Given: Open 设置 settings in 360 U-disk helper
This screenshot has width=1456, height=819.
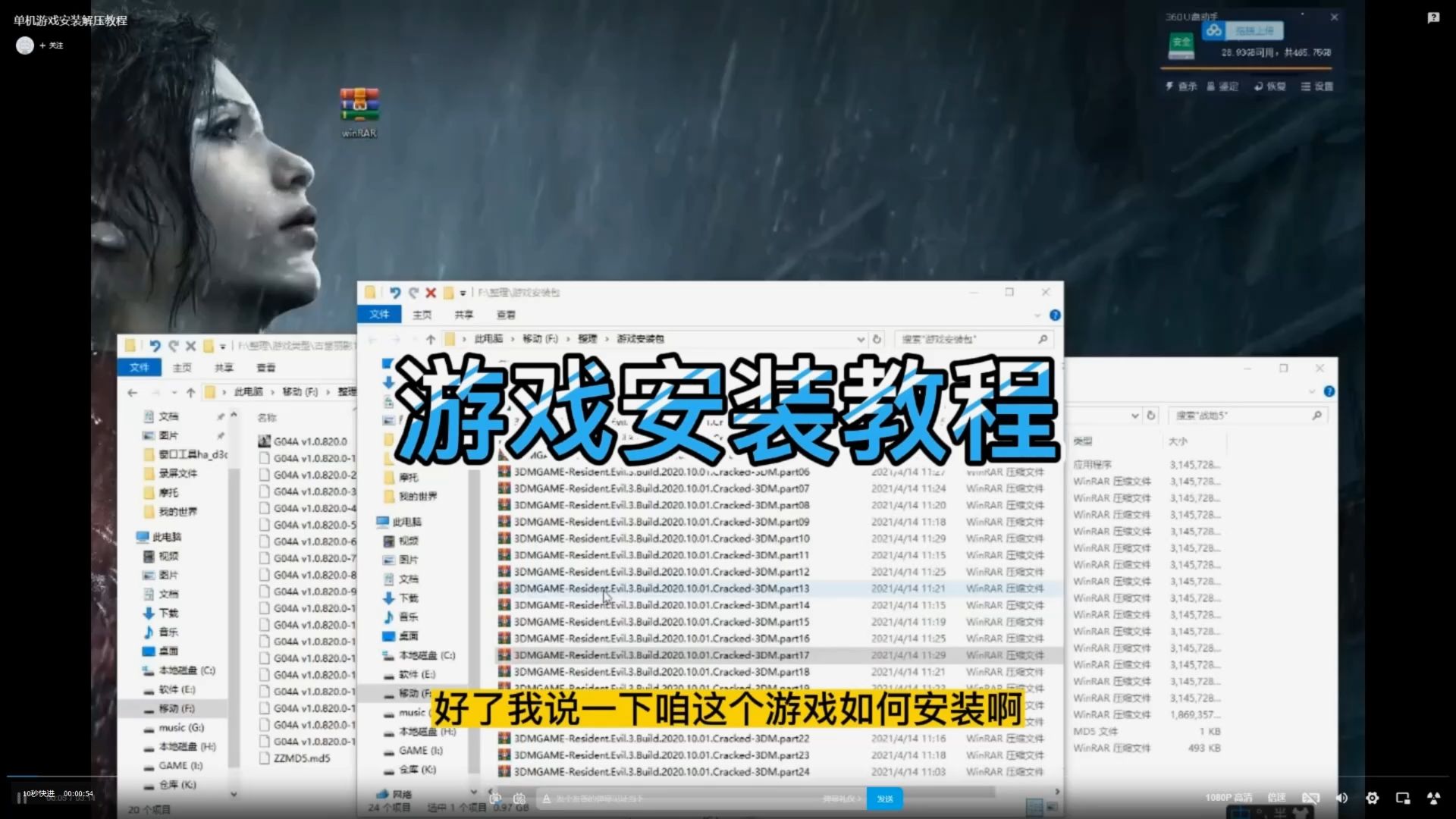Looking at the screenshot, I should pos(1317,86).
